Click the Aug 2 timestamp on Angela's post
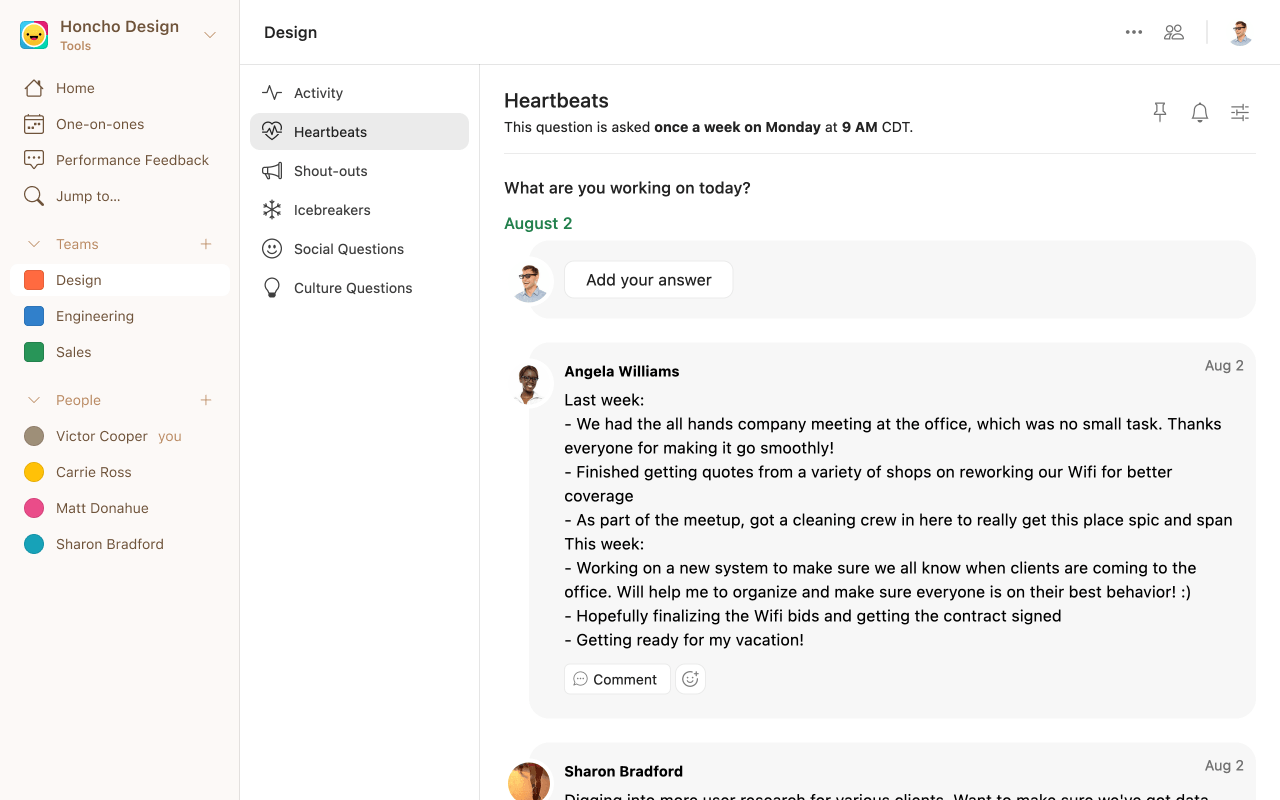Screen dimensions: 1280x800 pyautogui.click(x=1224, y=366)
